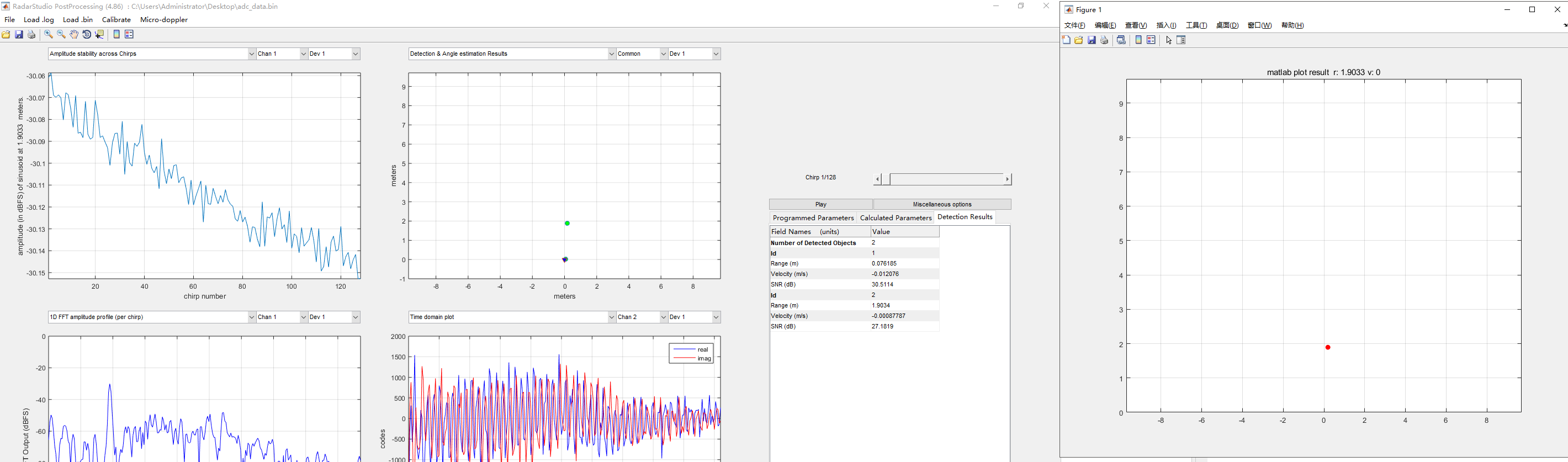Open Dev 1 dropdown of Detection results plot
This screenshot has width=1568, height=462.
coord(695,54)
